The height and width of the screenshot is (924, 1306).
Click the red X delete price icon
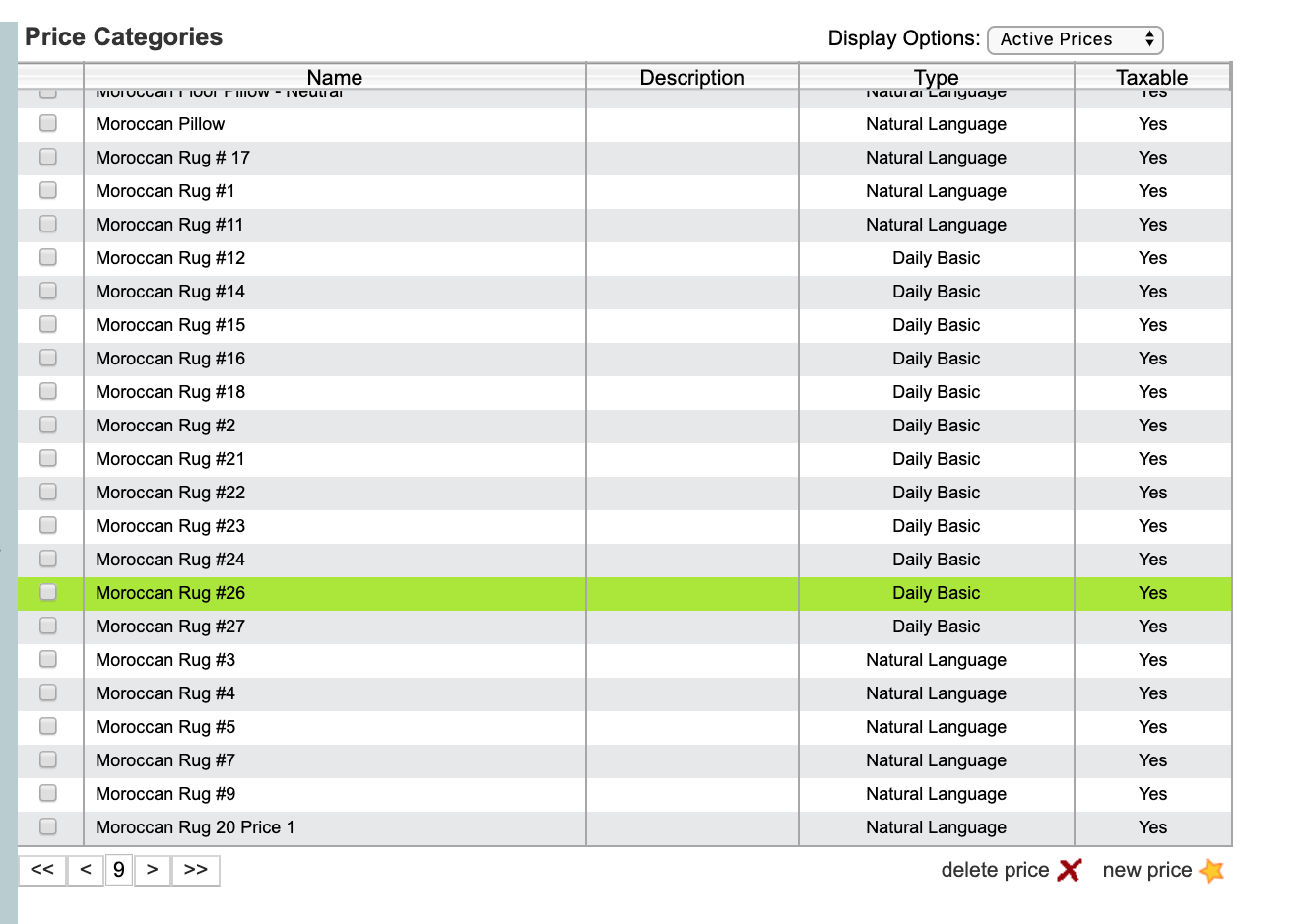click(1069, 870)
